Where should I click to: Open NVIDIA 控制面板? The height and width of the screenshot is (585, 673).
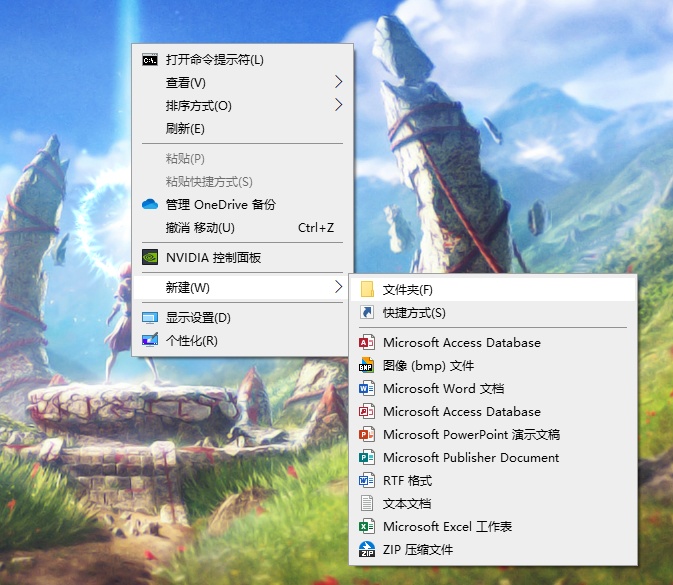coord(243,258)
